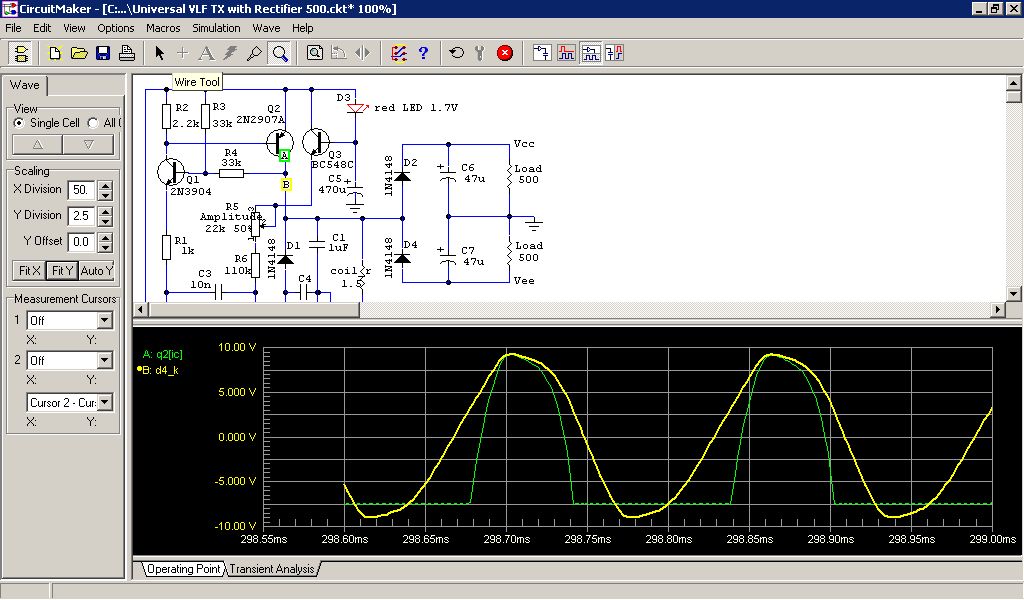Click the blue question mark Help icon
Image resolution: width=1024 pixels, height=600 pixels.
(x=423, y=53)
